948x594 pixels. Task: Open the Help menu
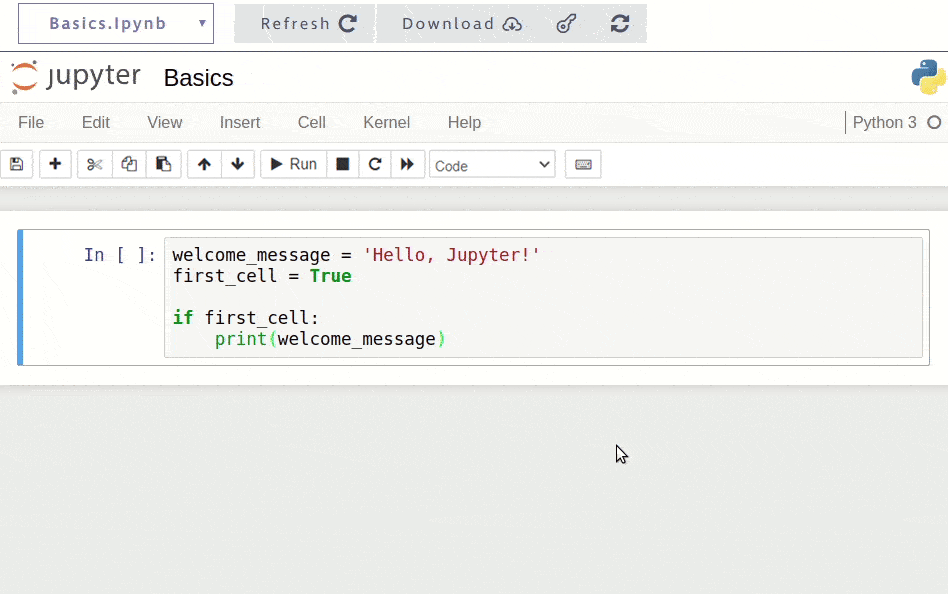point(464,122)
